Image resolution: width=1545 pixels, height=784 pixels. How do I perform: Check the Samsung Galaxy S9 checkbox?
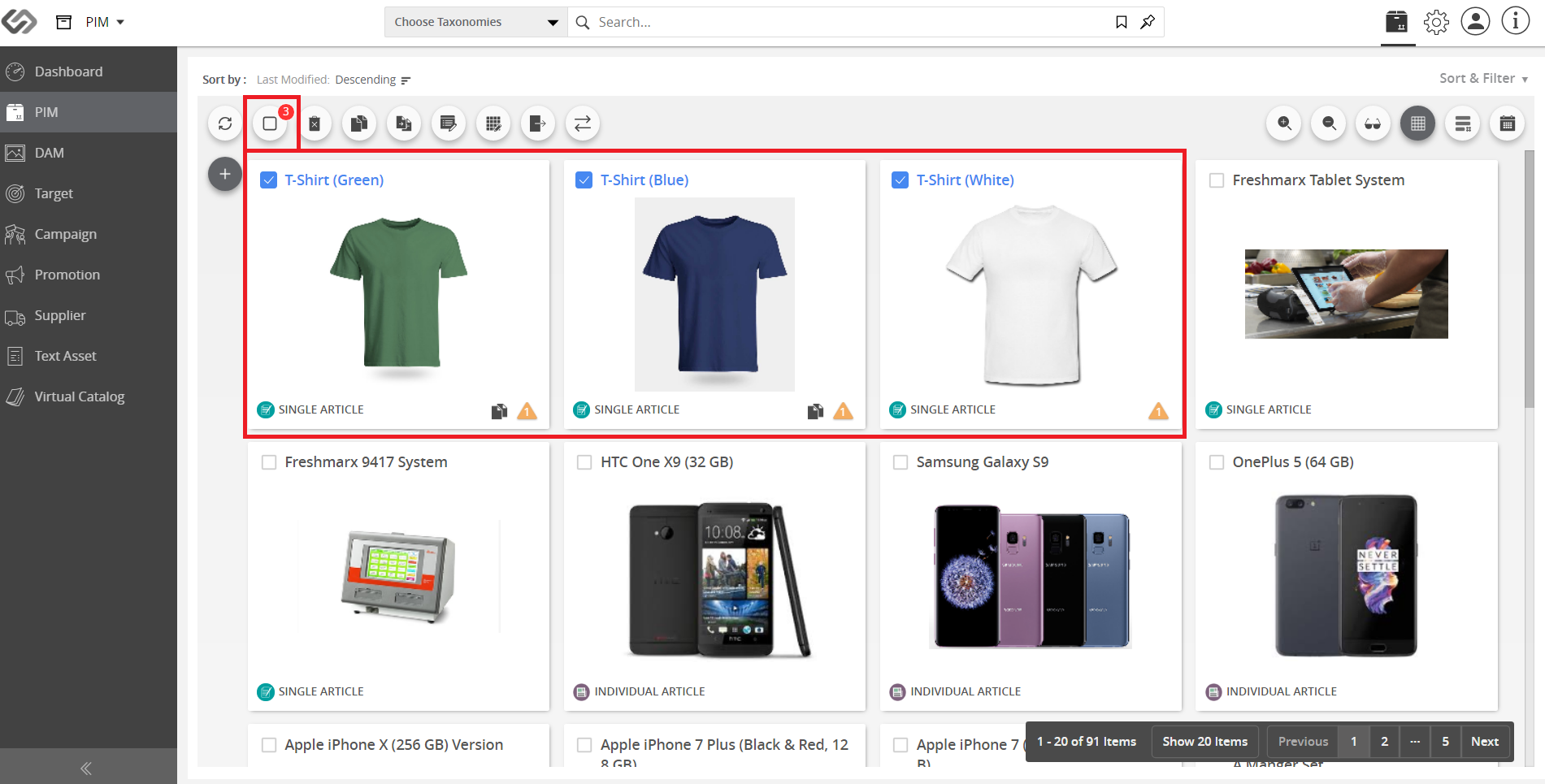[x=901, y=462]
